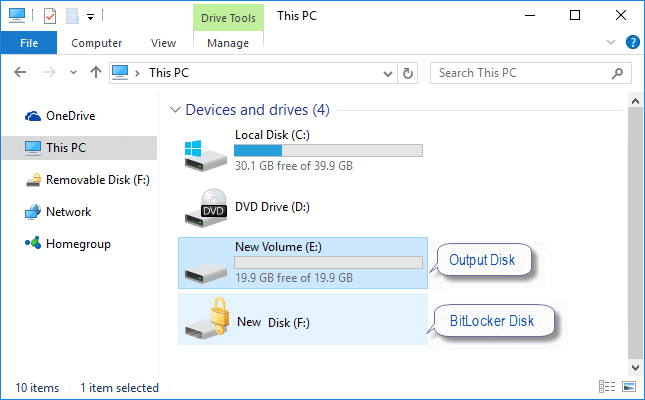
Task: Expand the ribbon with the chevron
Action: 612,43
